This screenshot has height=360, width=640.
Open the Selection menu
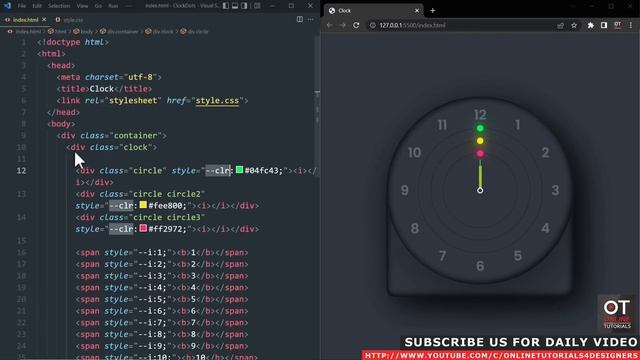[x=59, y=6]
